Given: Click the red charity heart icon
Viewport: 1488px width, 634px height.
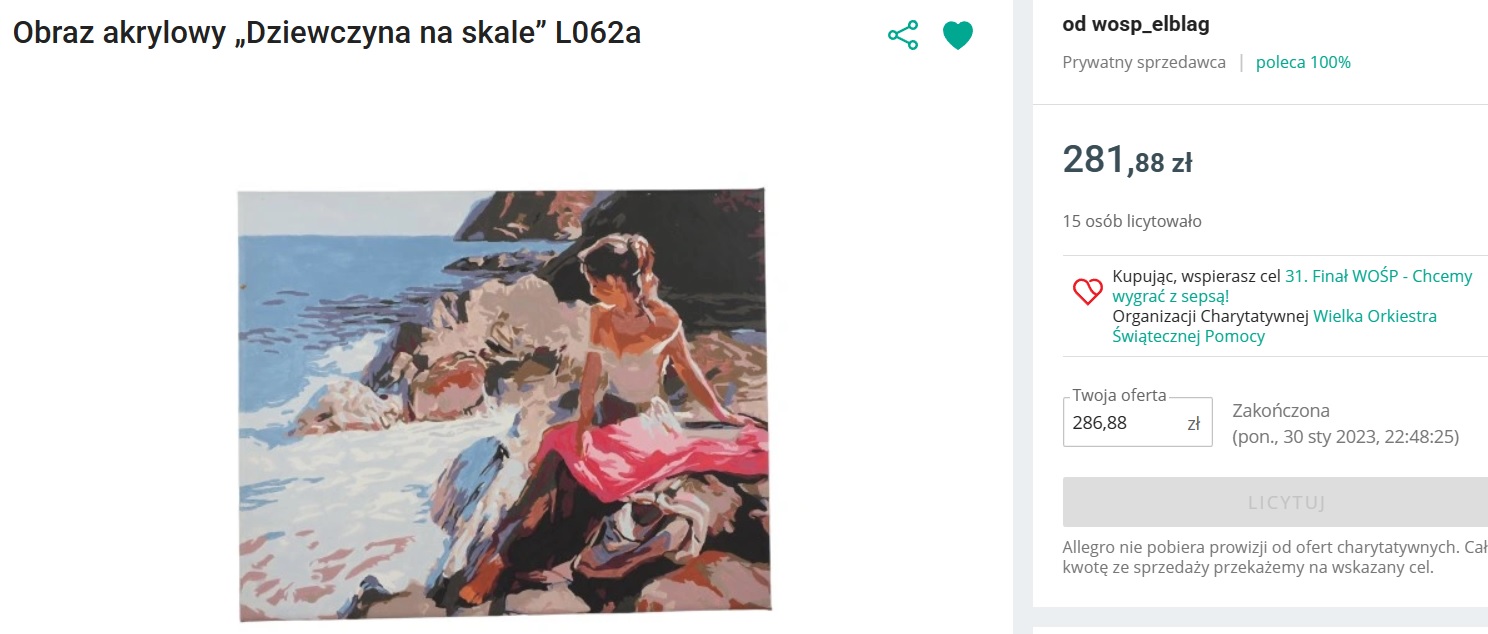Looking at the screenshot, I should pyautogui.click(x=1087, y=292).
